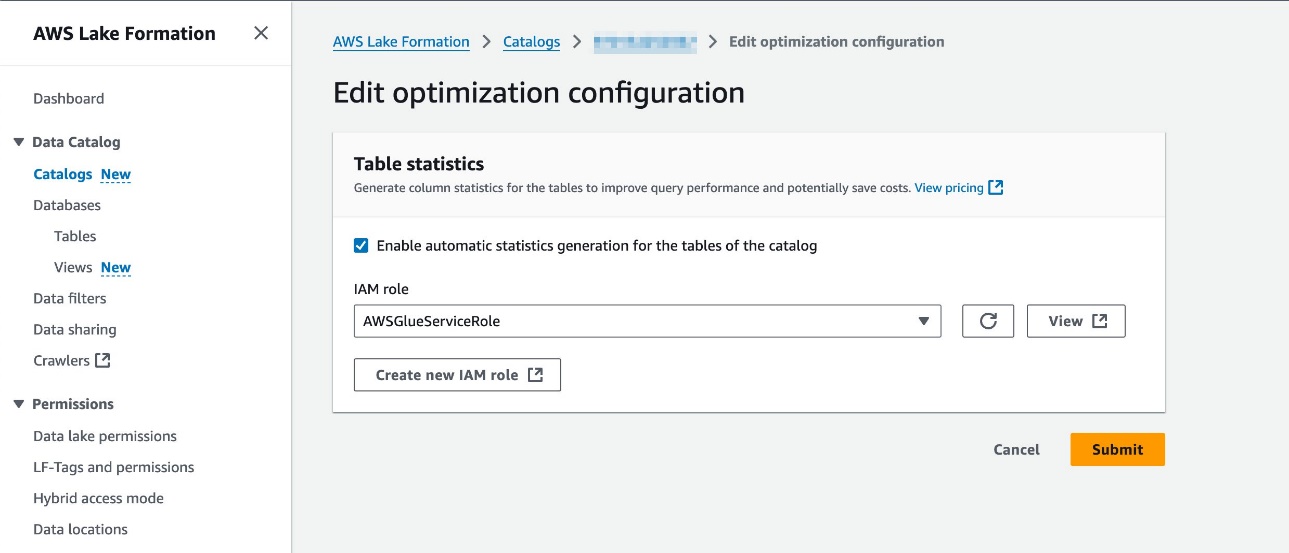Click Create new IAM role button
Image resolution: width=1289 pixels, height=553 pixels.
click(457, 375)
